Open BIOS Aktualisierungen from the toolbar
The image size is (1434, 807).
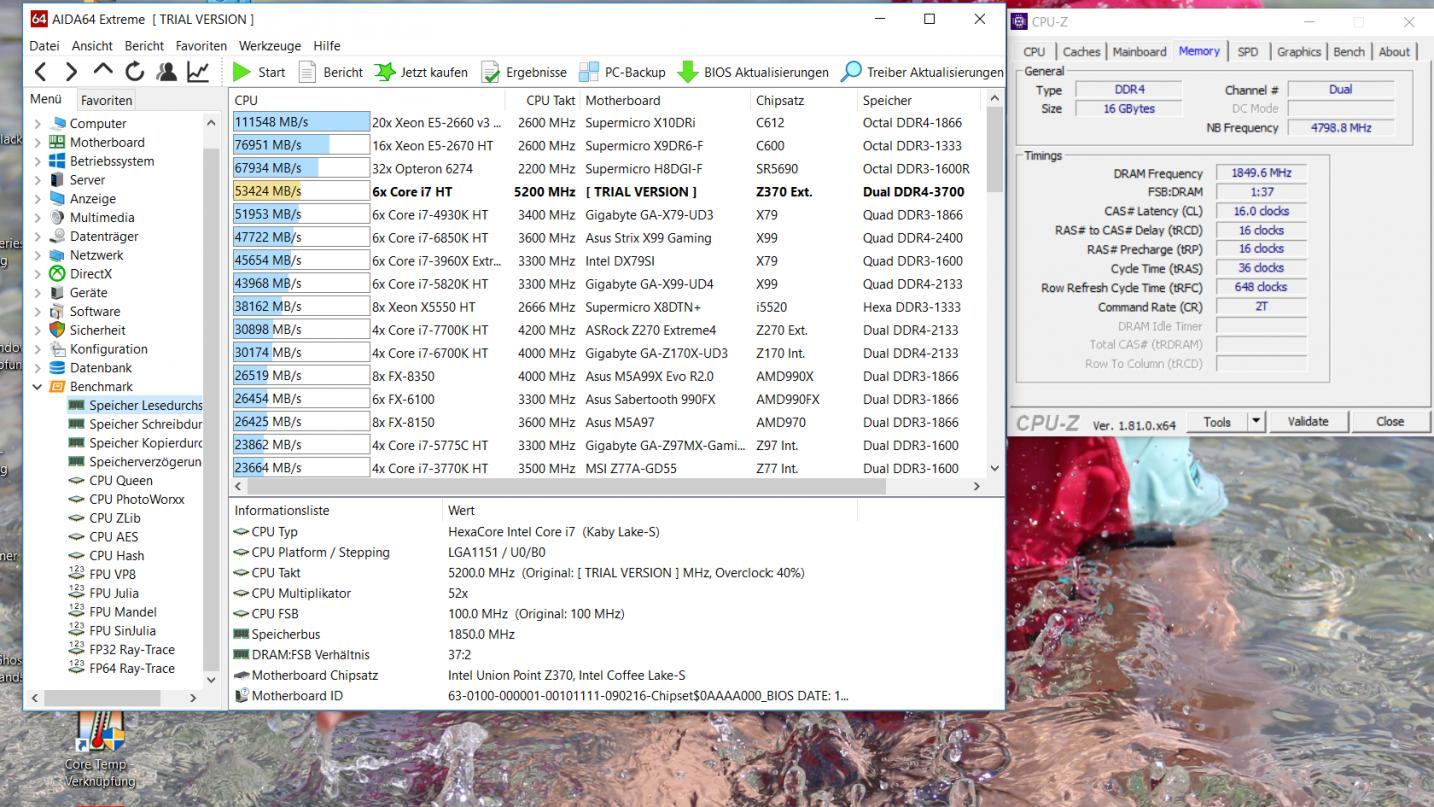(x=753, y=72)
